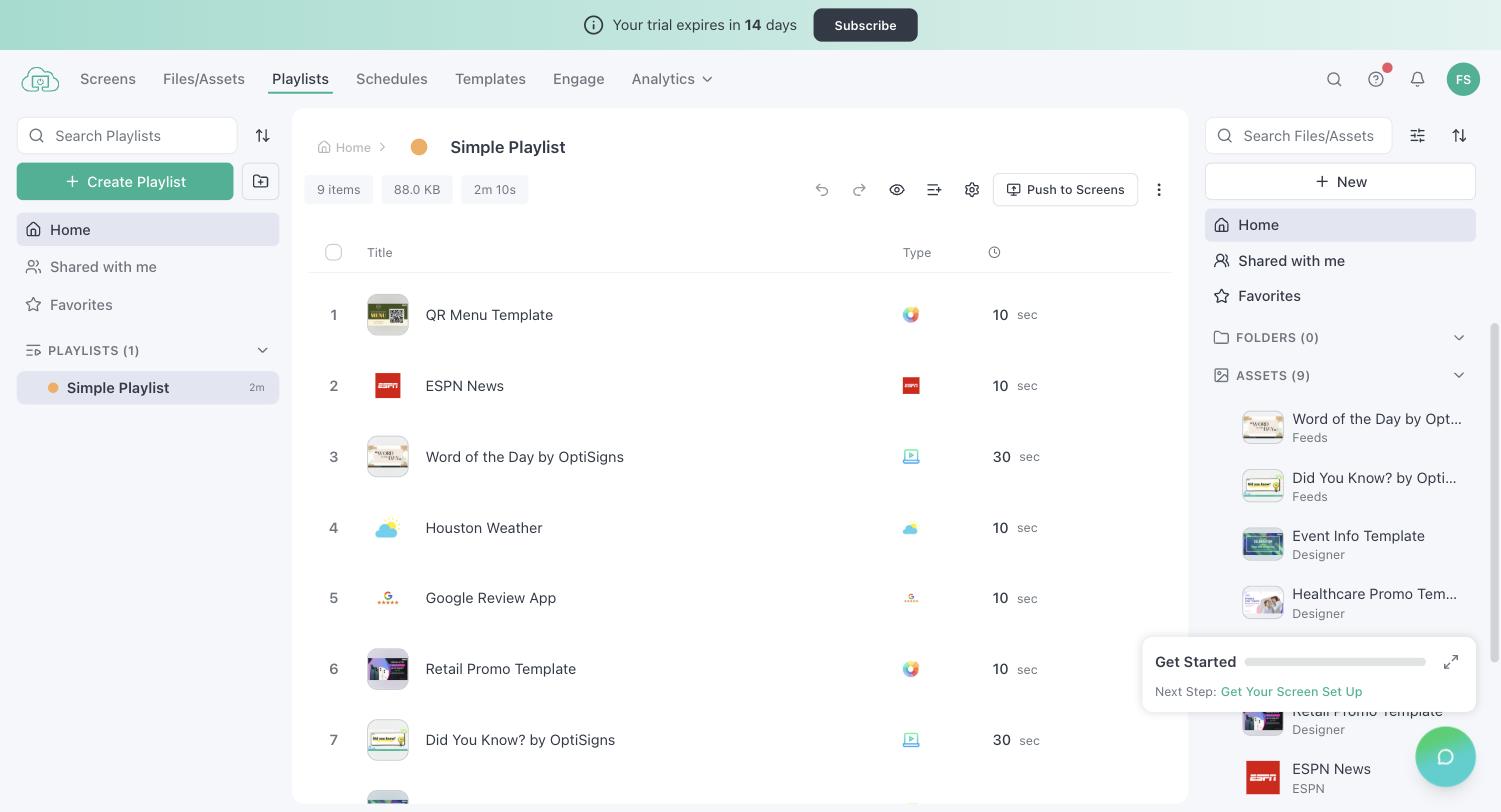Expand the Get Started panel
1501x812 pixels.
(1451, 662)
